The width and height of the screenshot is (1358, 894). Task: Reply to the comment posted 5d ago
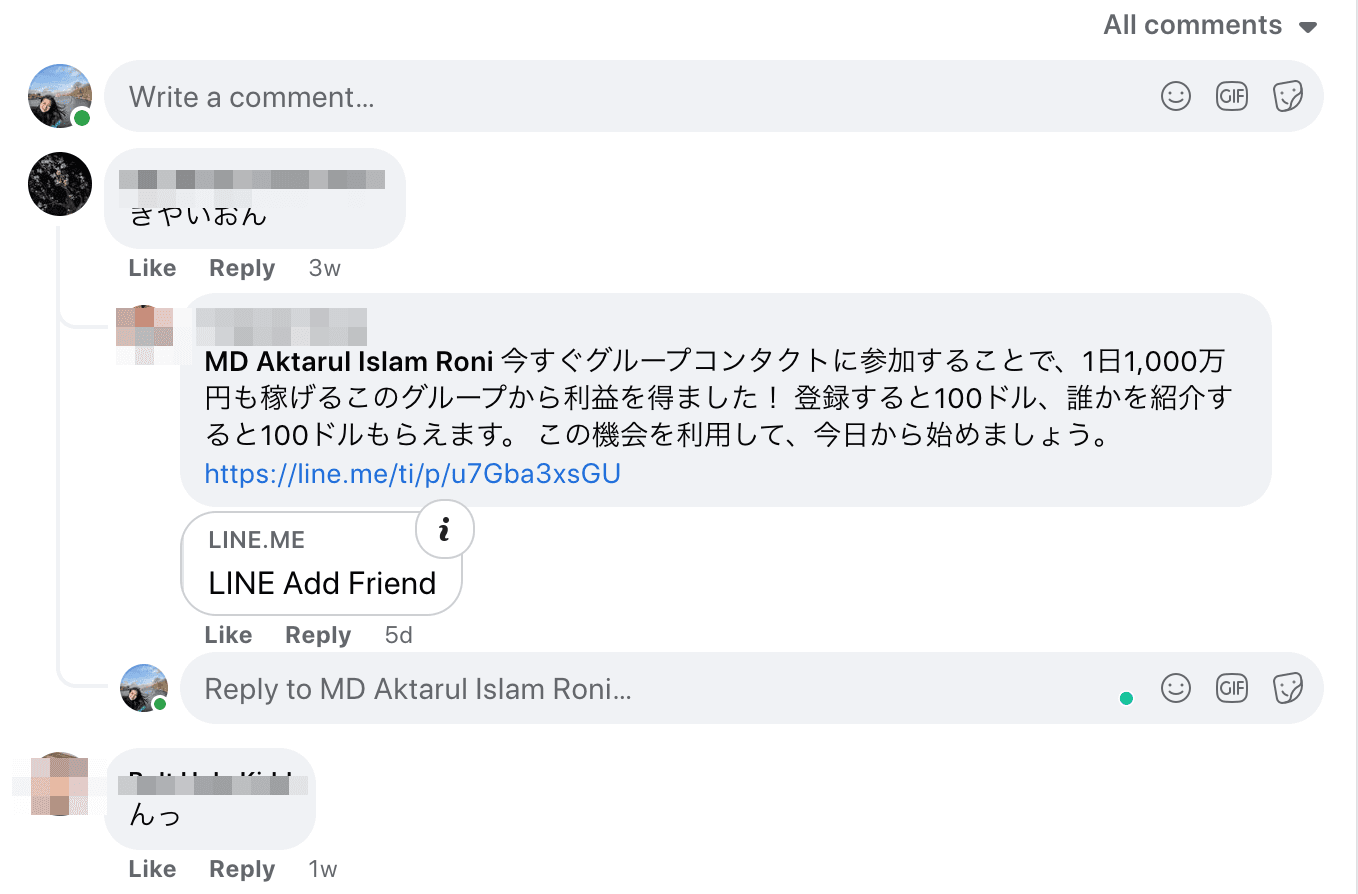pyautogui.click(x=318, y=635)
